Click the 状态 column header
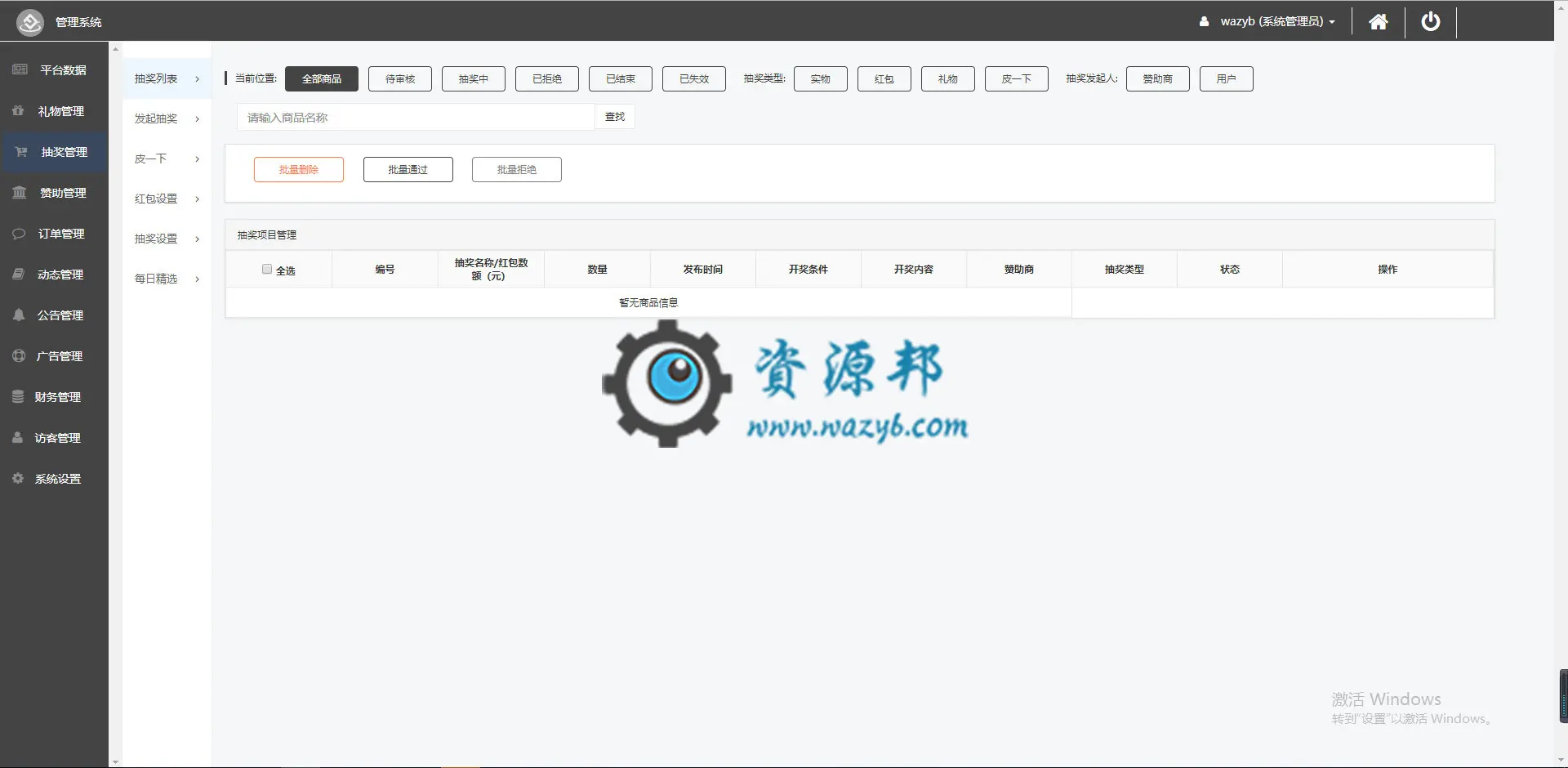Screen dimensions: 1568x768 1230,269
